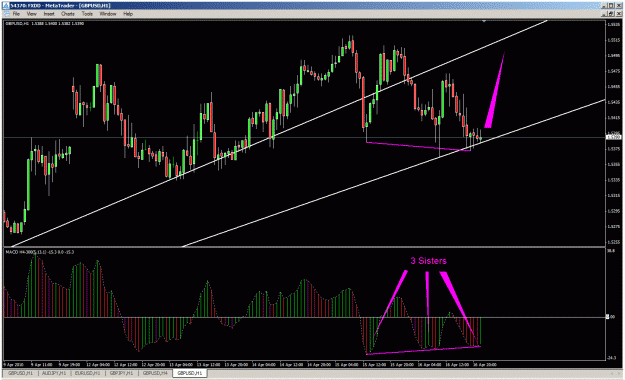Switch to the GBPUSD,H4 chart tab
Image resolution: width=625 pixels, height=380 pixels.
pyautogui.click(x=155, y=373)
